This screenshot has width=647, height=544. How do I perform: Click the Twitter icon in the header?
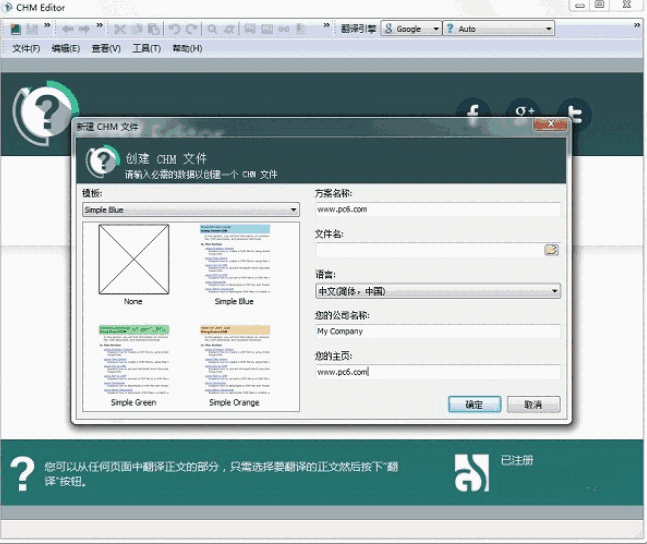(x=574, y=114)
